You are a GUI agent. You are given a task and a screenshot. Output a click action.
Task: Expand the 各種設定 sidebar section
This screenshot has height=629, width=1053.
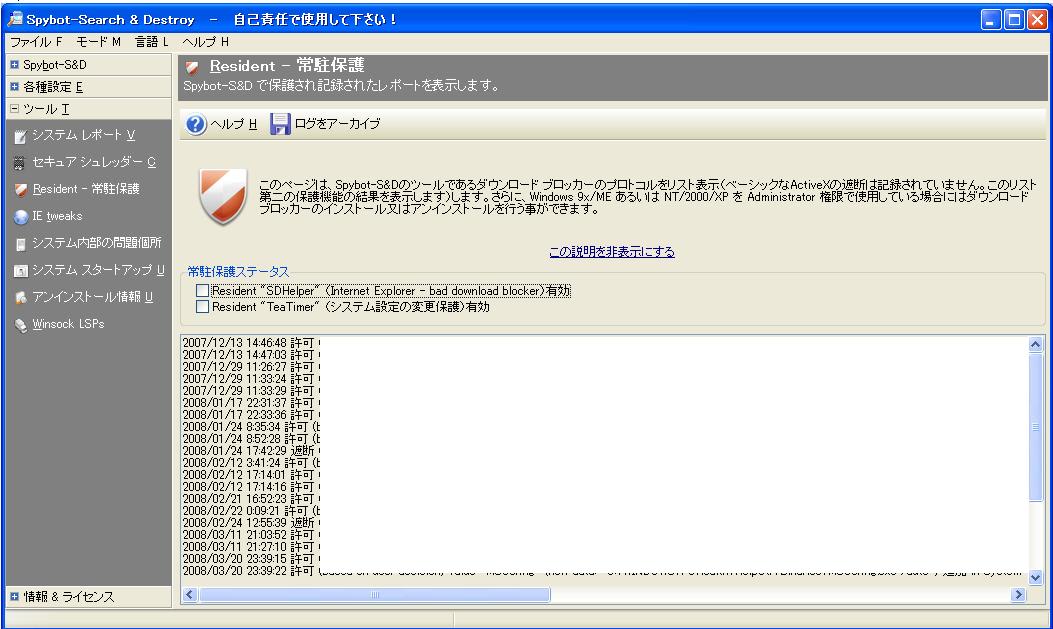[x=14, y=87]
